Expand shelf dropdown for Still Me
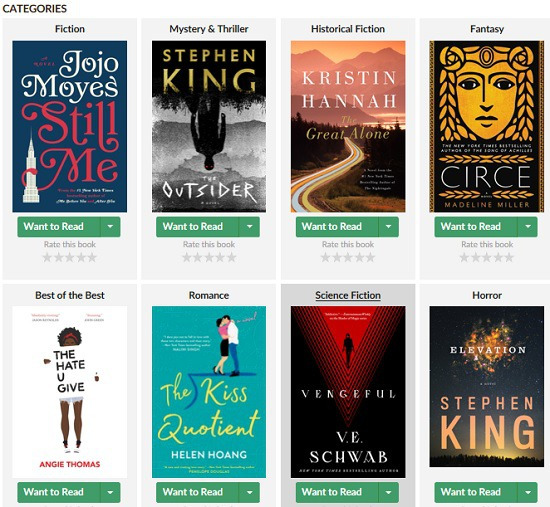This screenshot has width=550, height=507. pyautogui.click(x=110, y=227)
